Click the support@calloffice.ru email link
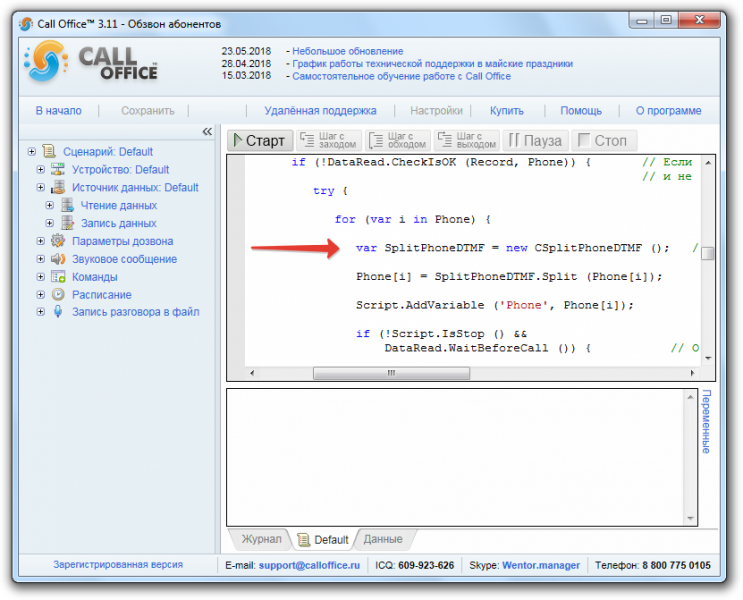Image resolution: width=743 pixels, height=600 pixels. point(309,565)
